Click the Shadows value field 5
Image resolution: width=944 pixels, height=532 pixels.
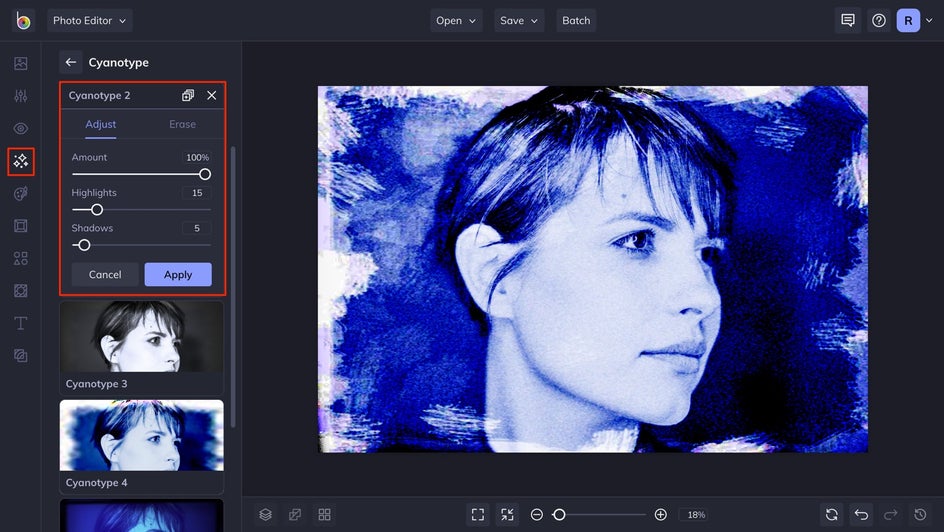197,228
